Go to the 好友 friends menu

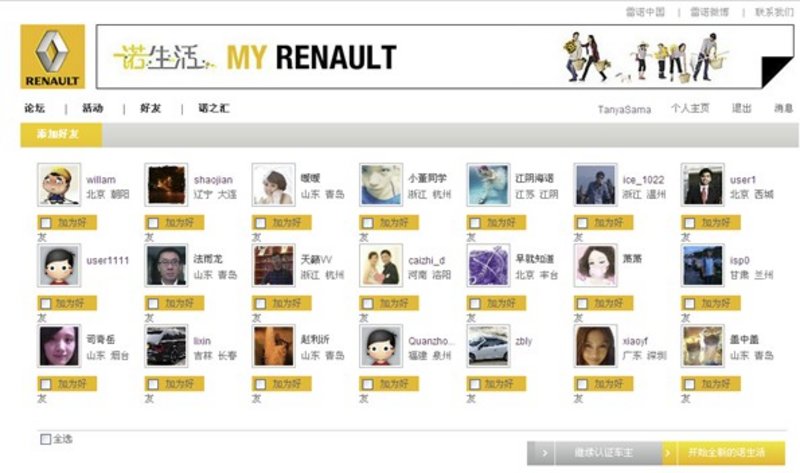[x=151, y=108]
